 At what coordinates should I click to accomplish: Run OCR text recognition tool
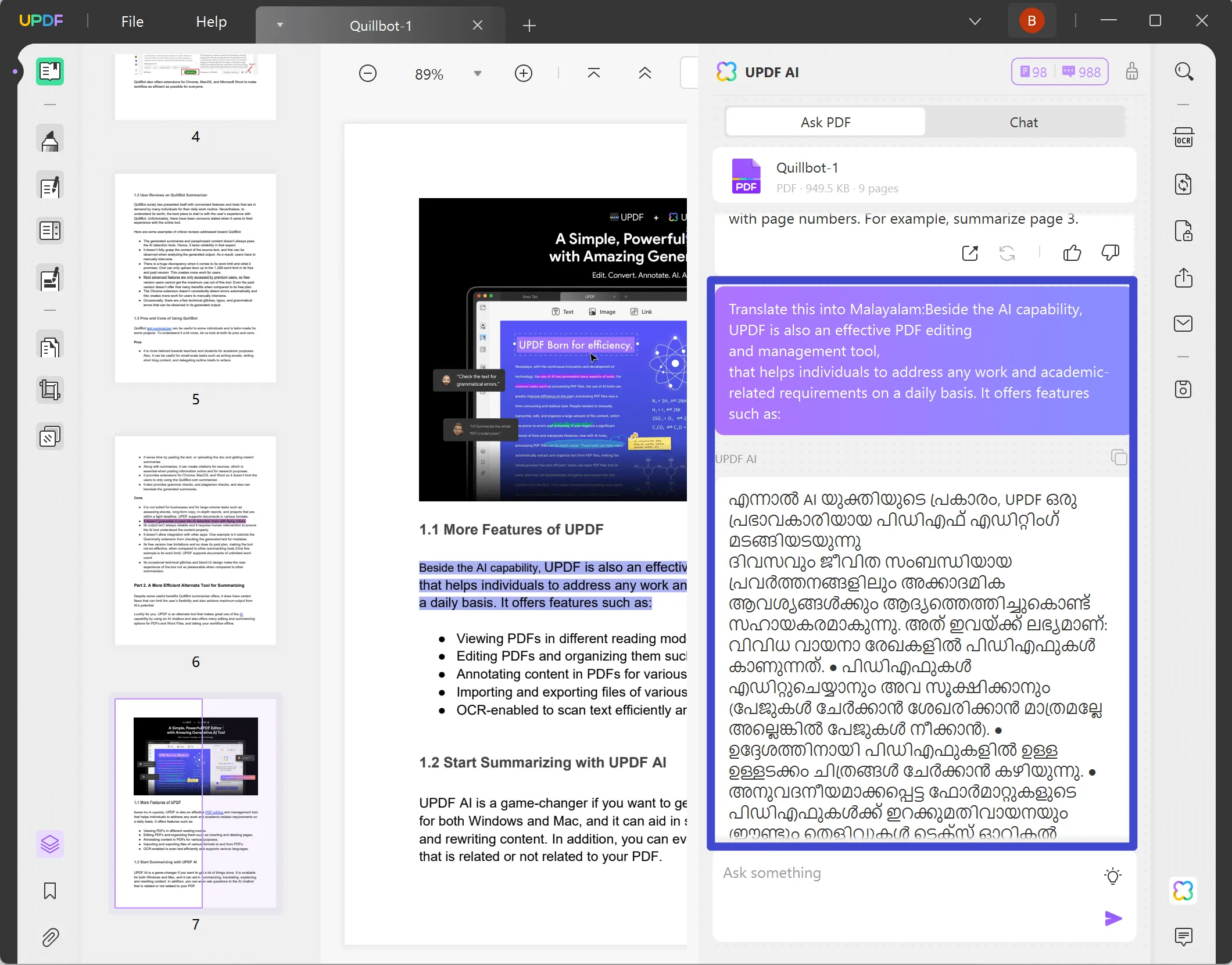coord(1184,137)
